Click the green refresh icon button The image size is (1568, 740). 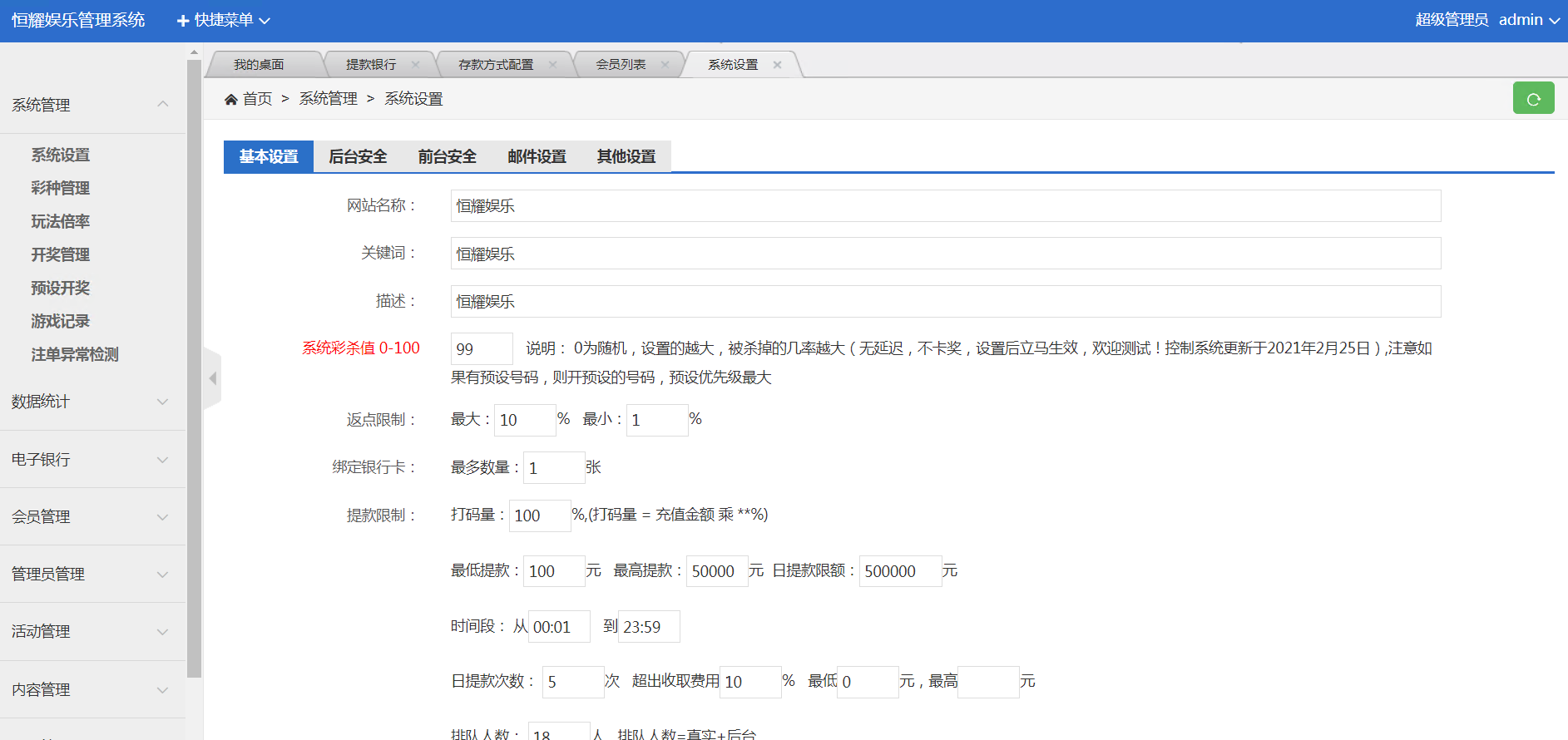click(x=1533, y=99)
